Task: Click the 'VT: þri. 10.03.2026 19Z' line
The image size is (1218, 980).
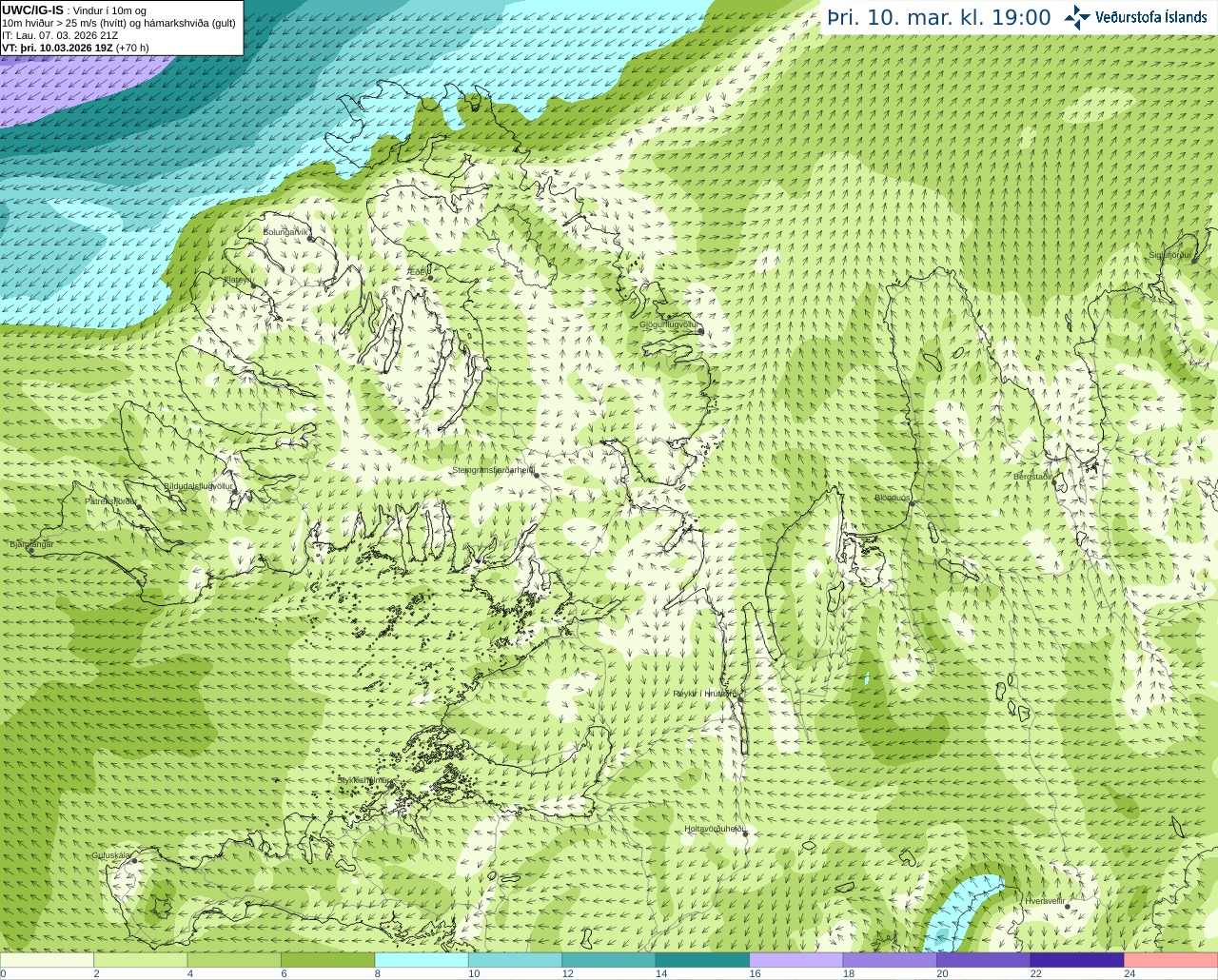Action: tap(57, 48)
